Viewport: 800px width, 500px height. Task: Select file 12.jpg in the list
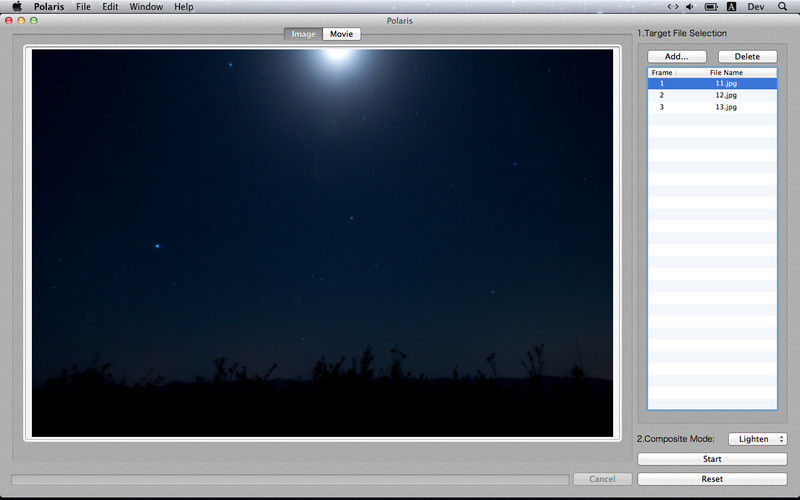tap(712, 95)
